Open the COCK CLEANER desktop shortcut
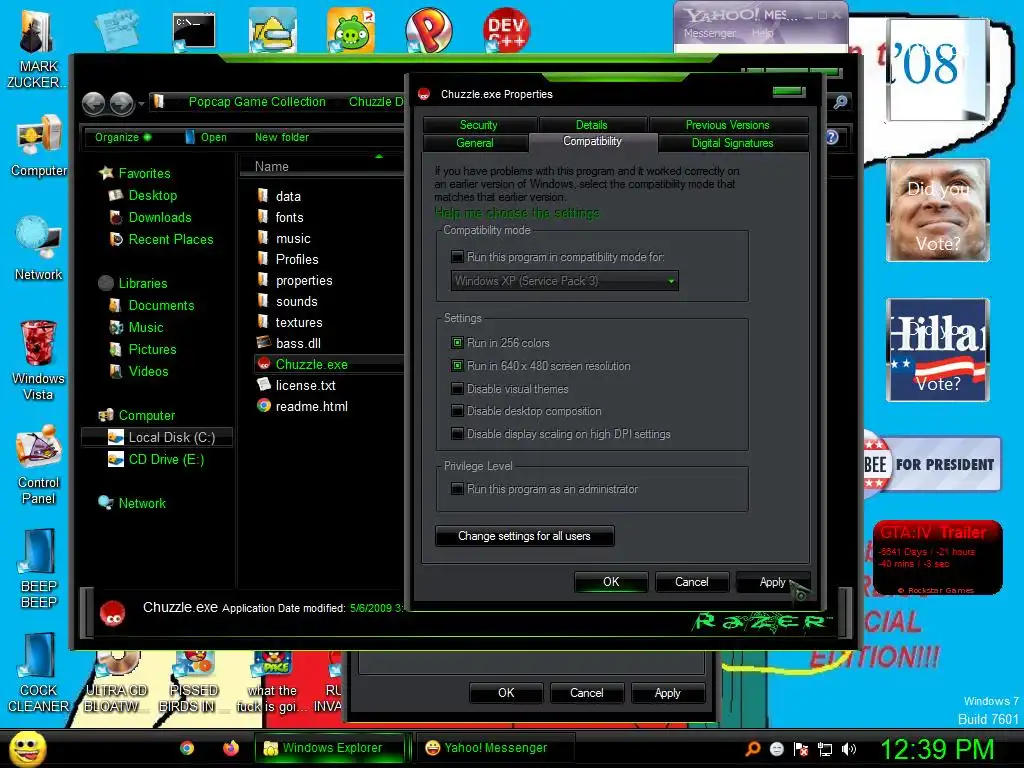Viewport: 1024px width, 768px height. pos(38,673)
